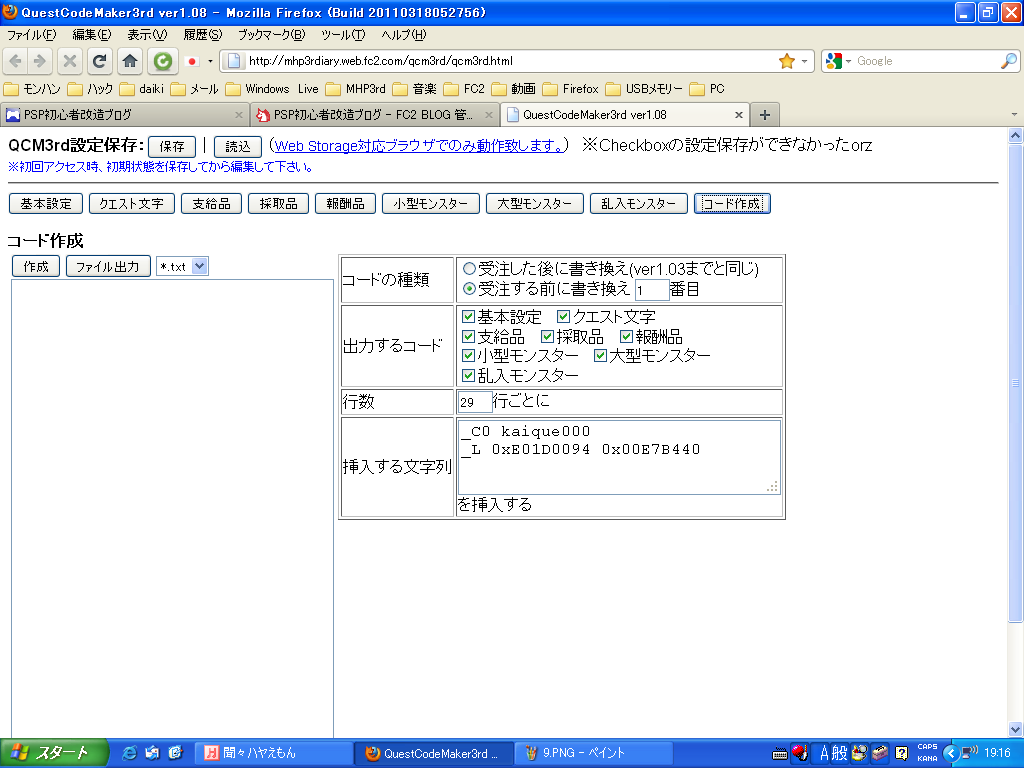Click the IME A input mode indicator

824,754
